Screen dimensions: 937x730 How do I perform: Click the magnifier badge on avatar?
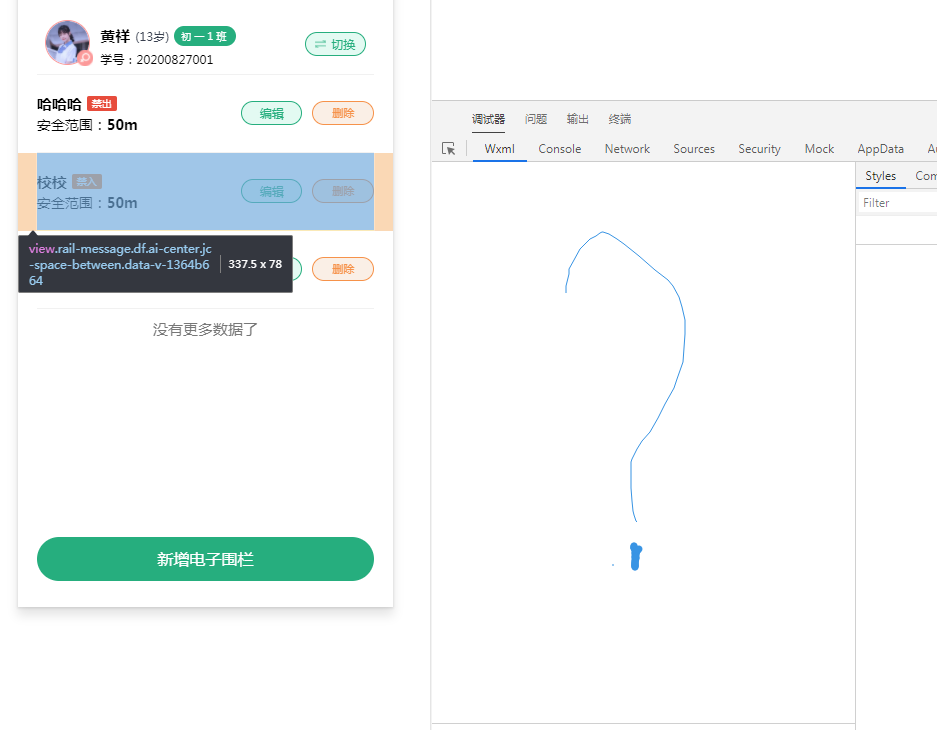pyautogui.click(x=85, y=58)
